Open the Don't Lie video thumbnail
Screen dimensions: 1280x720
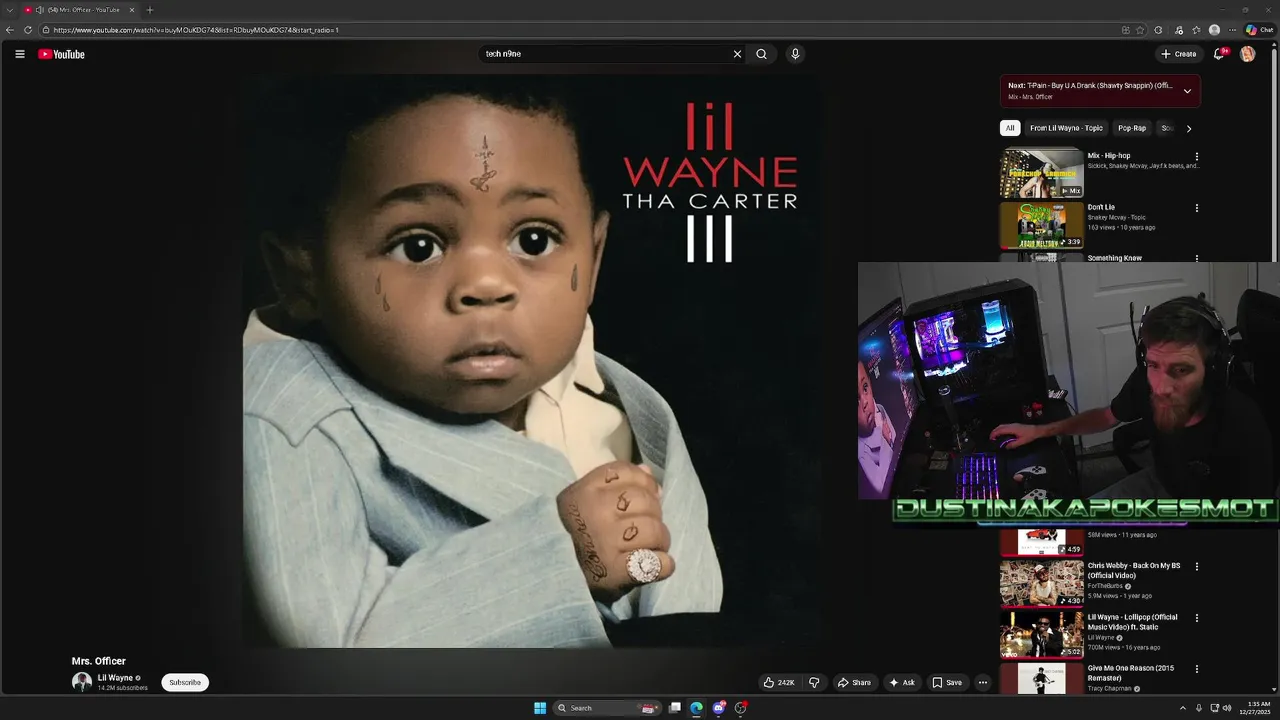1042,225
